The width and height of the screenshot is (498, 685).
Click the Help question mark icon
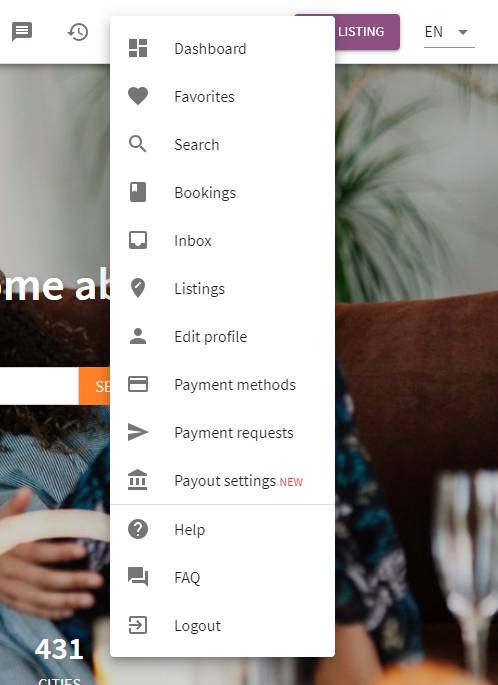pos(138,529)
